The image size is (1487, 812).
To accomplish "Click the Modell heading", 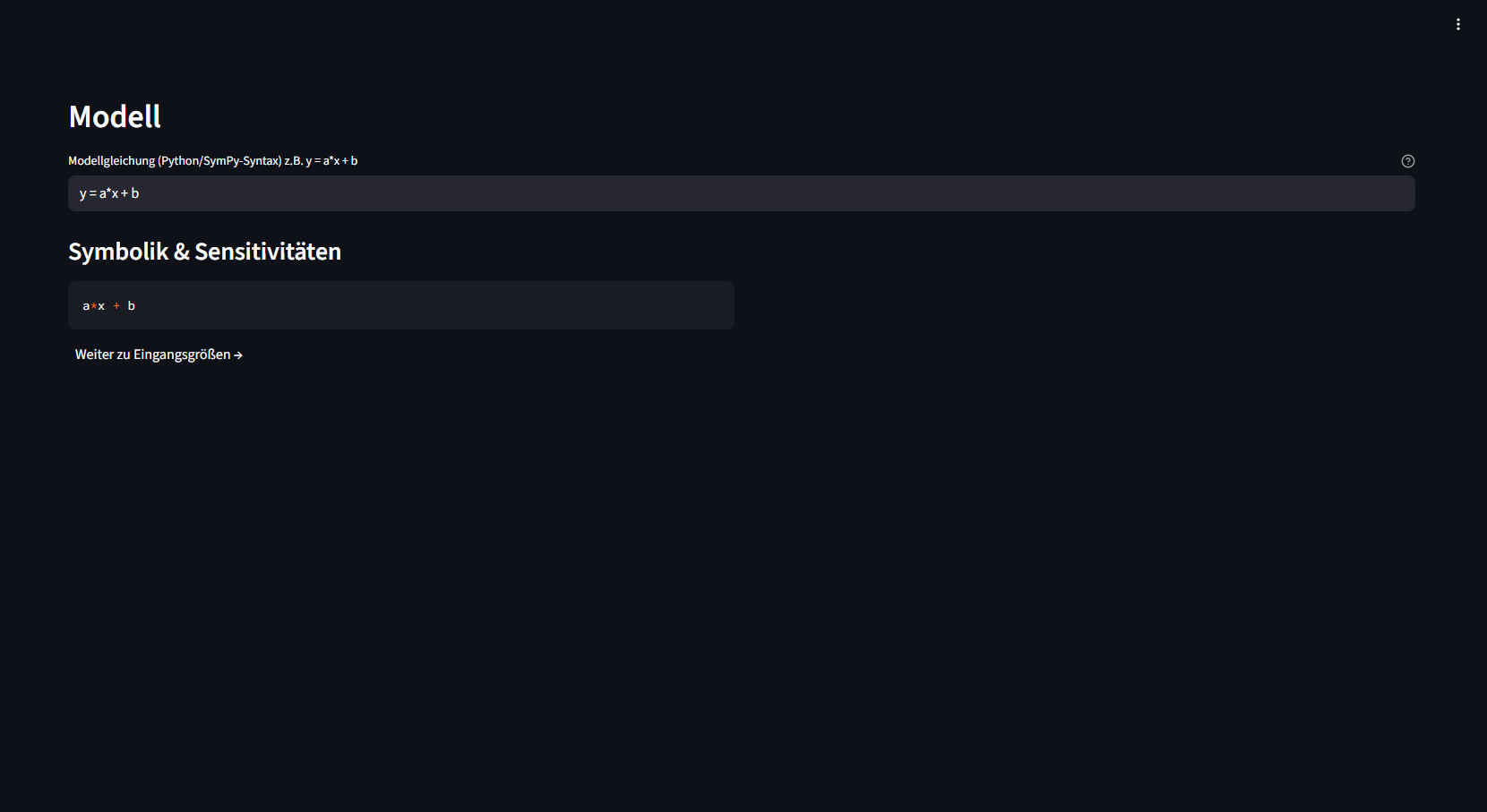I will tap(115, 116).
